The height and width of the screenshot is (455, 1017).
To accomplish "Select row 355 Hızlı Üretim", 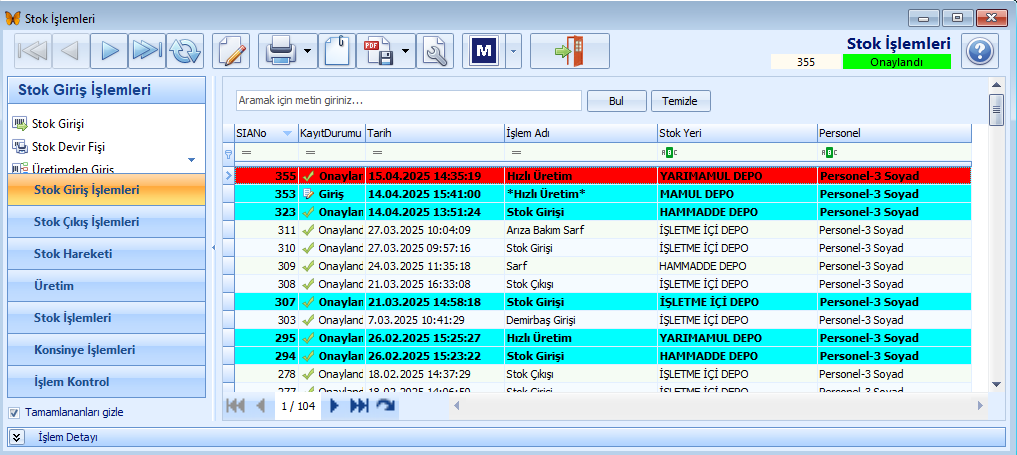I will point(603,176).
